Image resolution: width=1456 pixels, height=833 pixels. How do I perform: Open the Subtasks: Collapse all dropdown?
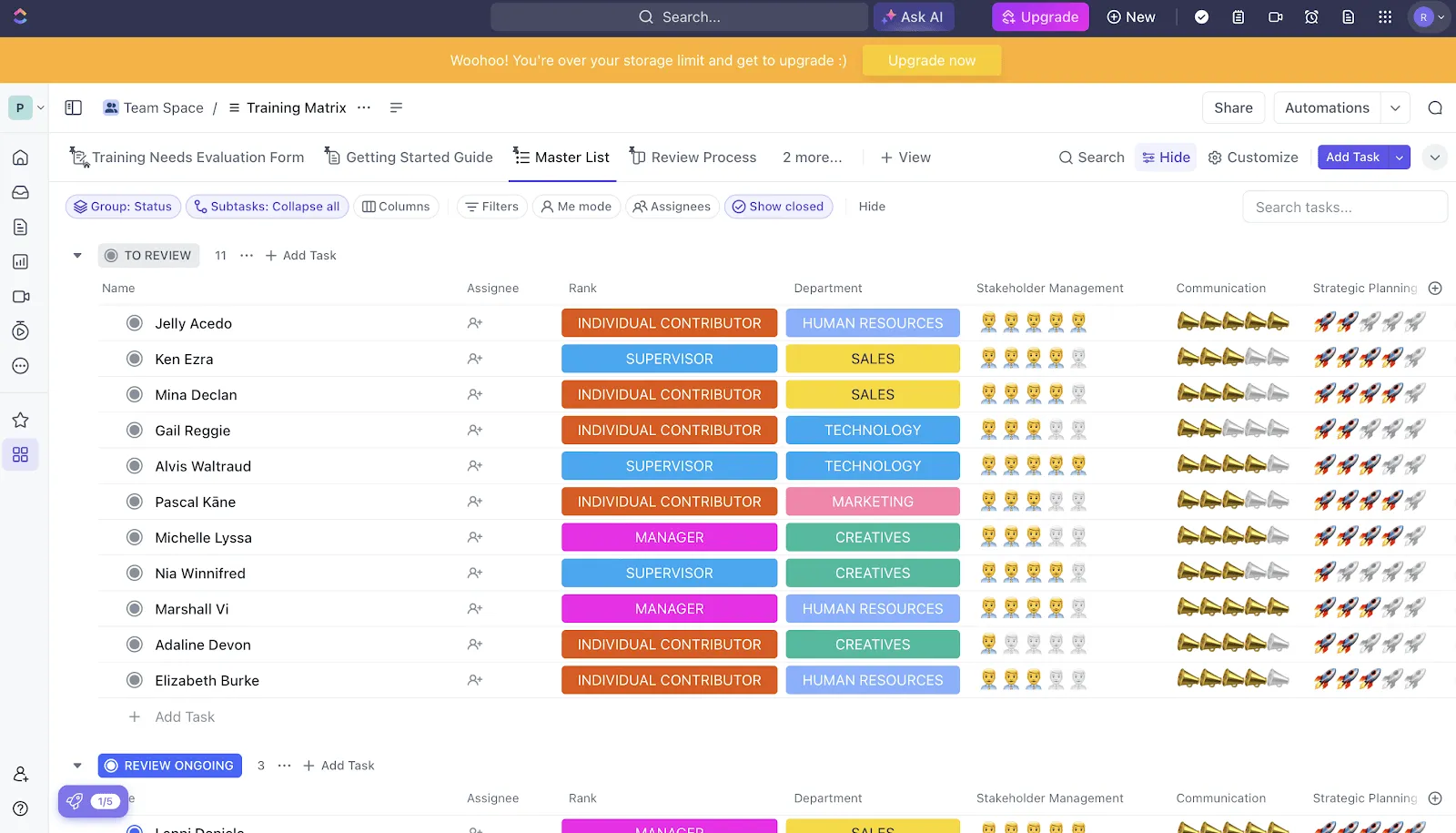267,207
